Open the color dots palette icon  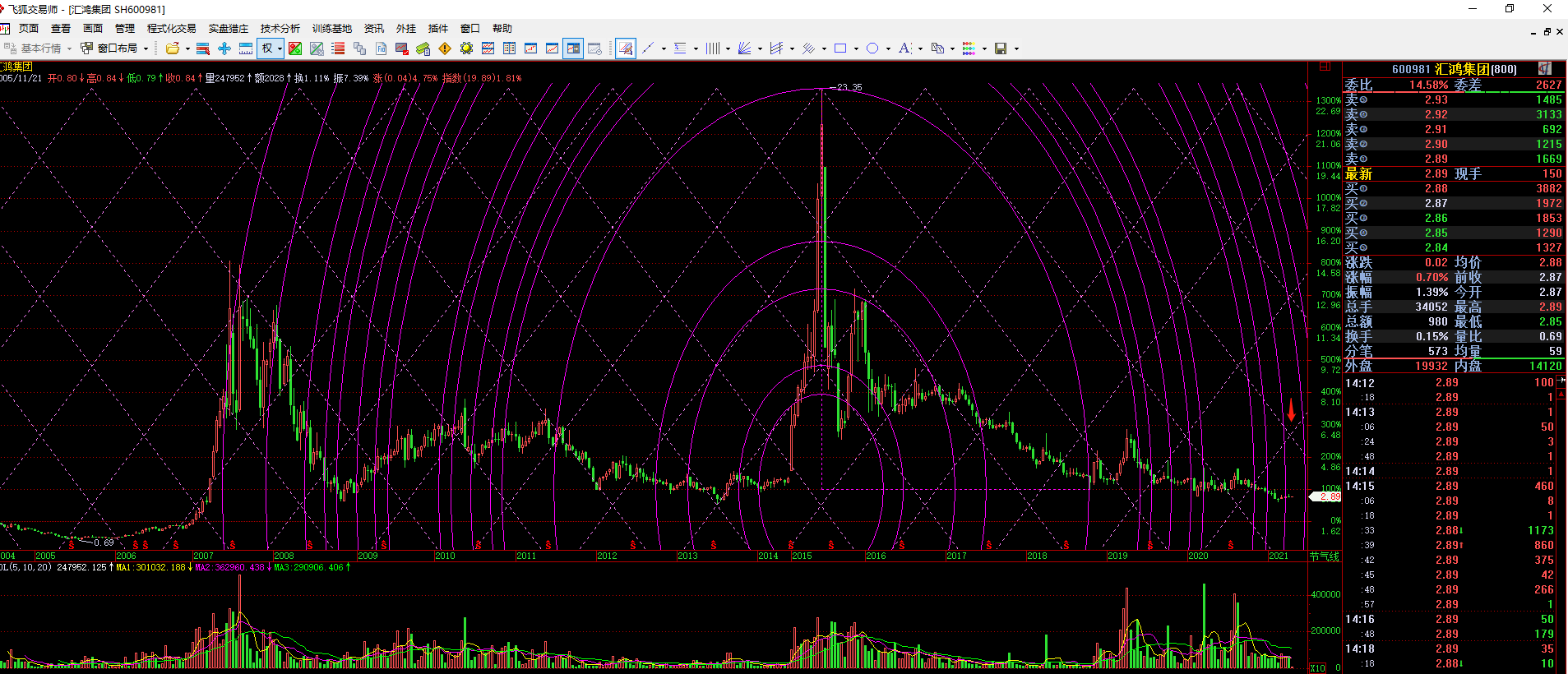tap(969, 48)
